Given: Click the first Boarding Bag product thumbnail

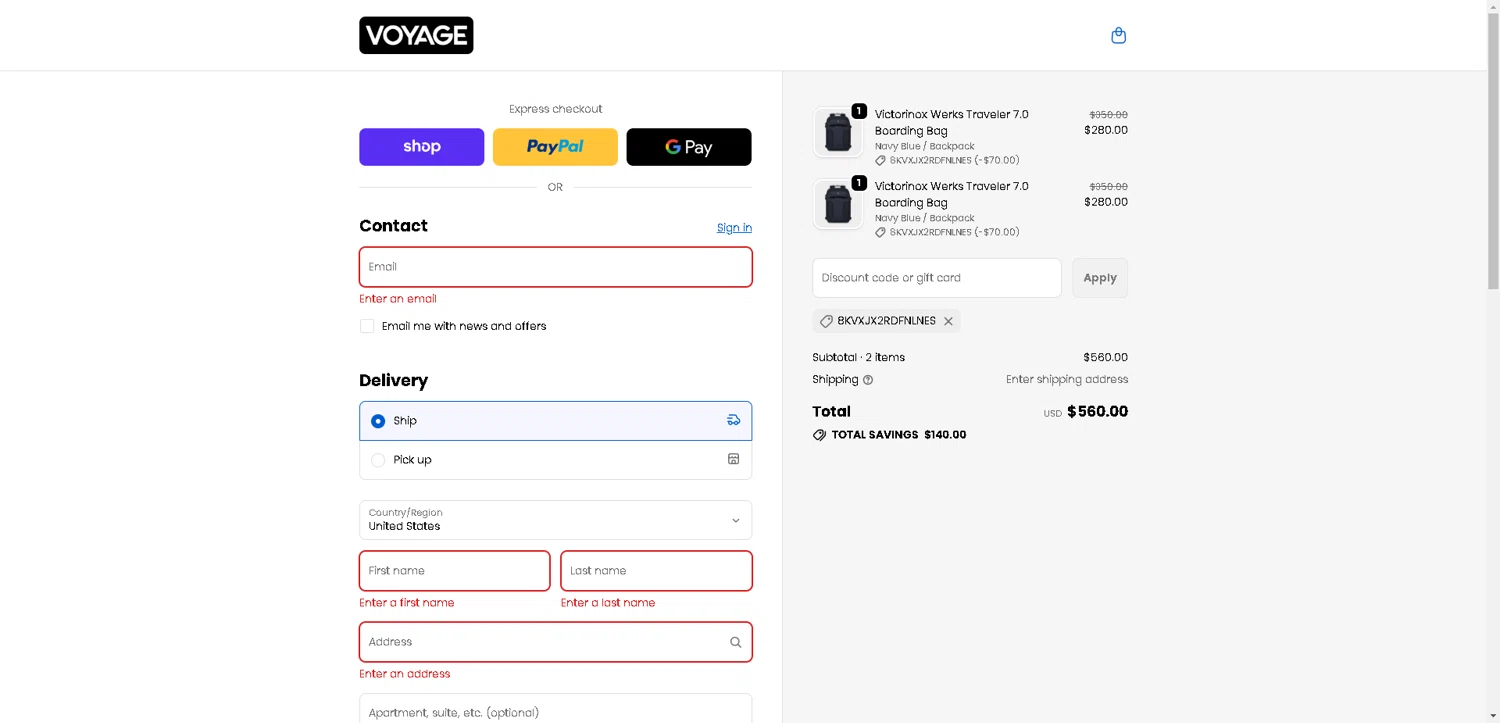Looking at the screenshot, I should [x=838, y=132].
